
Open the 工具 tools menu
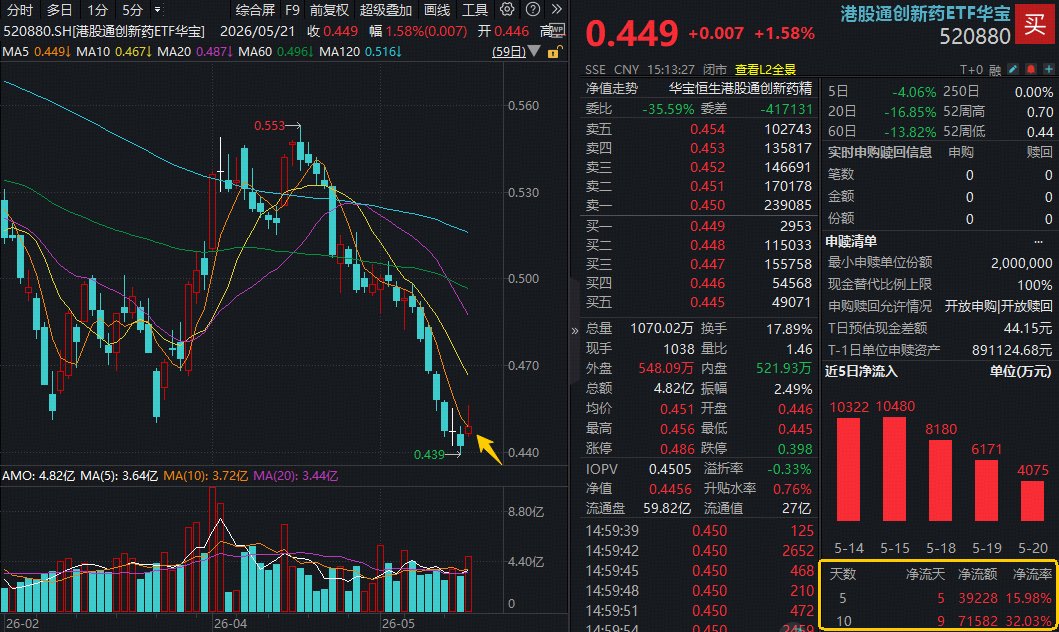[x=475, y=10]
